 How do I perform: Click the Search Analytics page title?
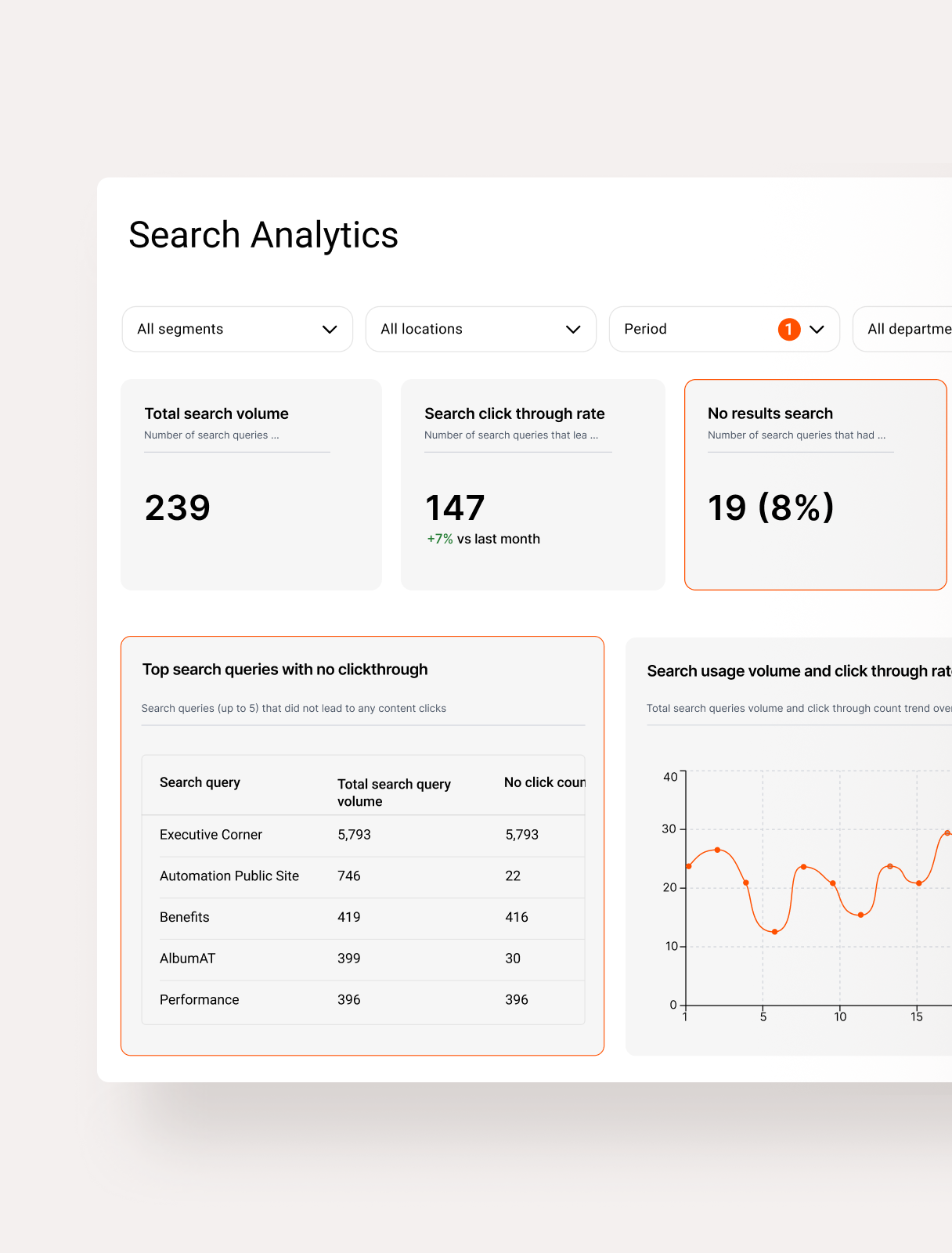[264, 235]
